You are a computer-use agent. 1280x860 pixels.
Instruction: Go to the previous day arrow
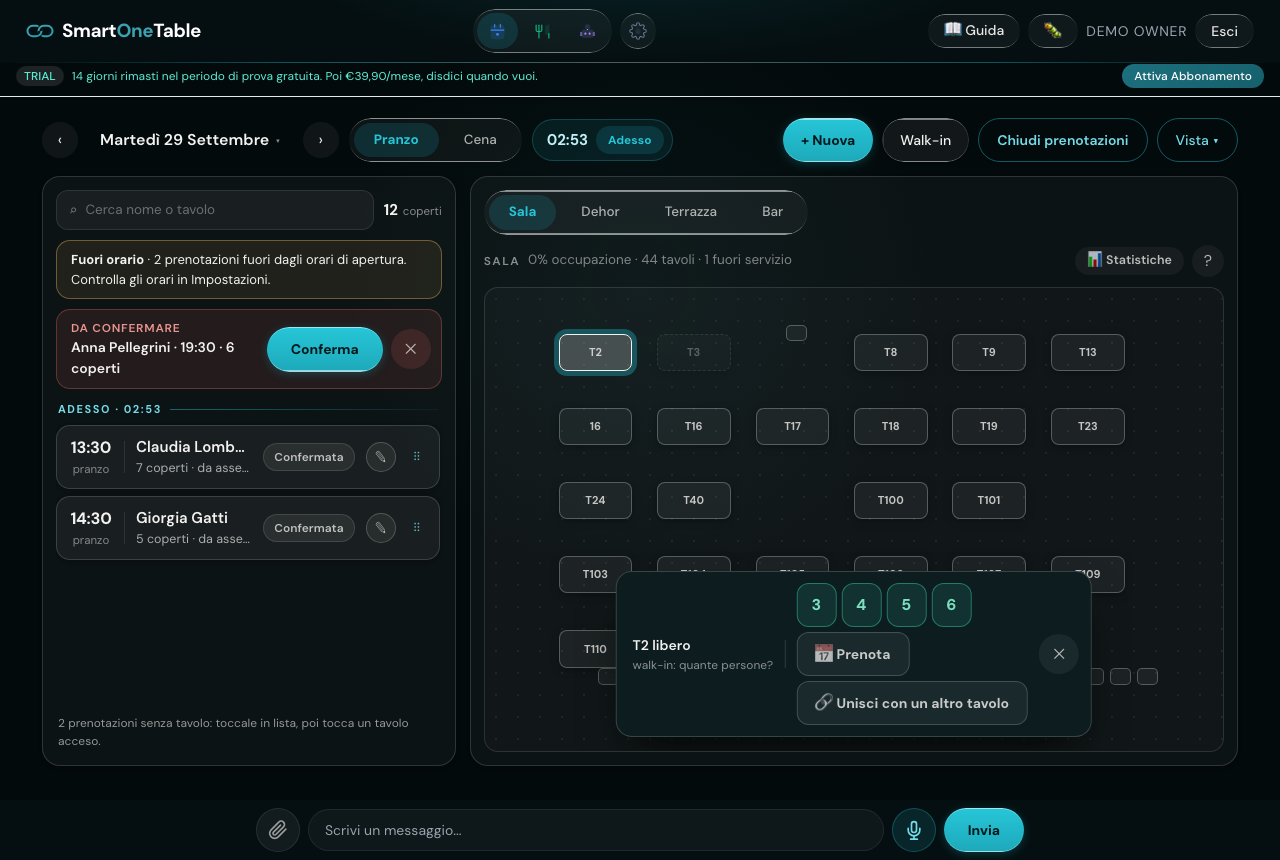point(60,140)
